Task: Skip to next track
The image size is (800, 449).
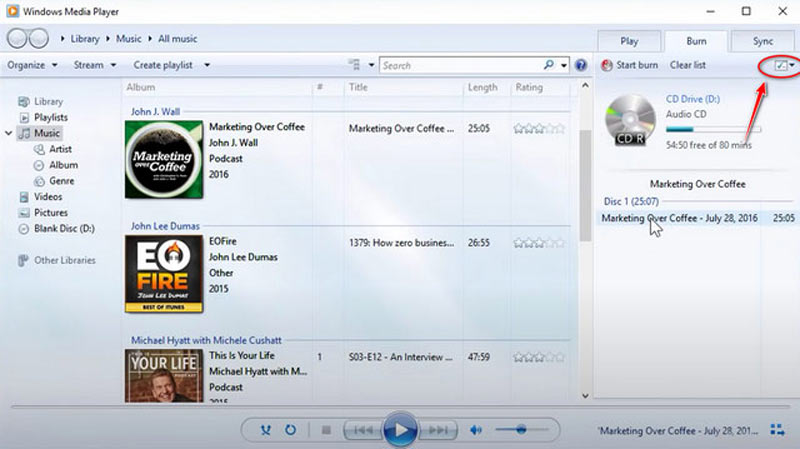Action: pyautogui.click(x=437, y=431)
